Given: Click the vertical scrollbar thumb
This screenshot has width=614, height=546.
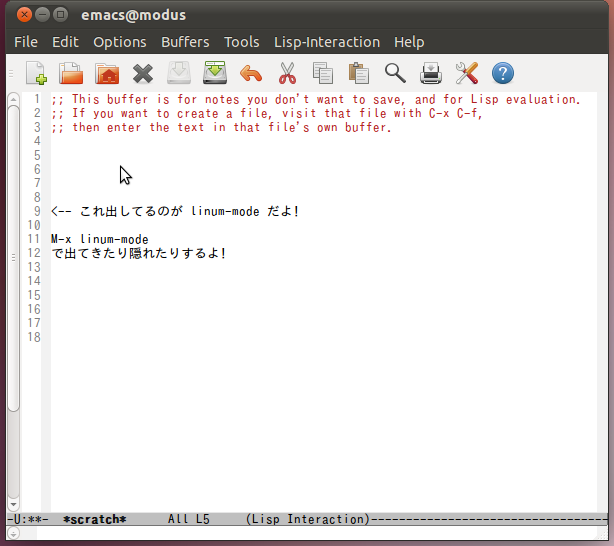Looking at the screenshot, I should click(13, 259).
